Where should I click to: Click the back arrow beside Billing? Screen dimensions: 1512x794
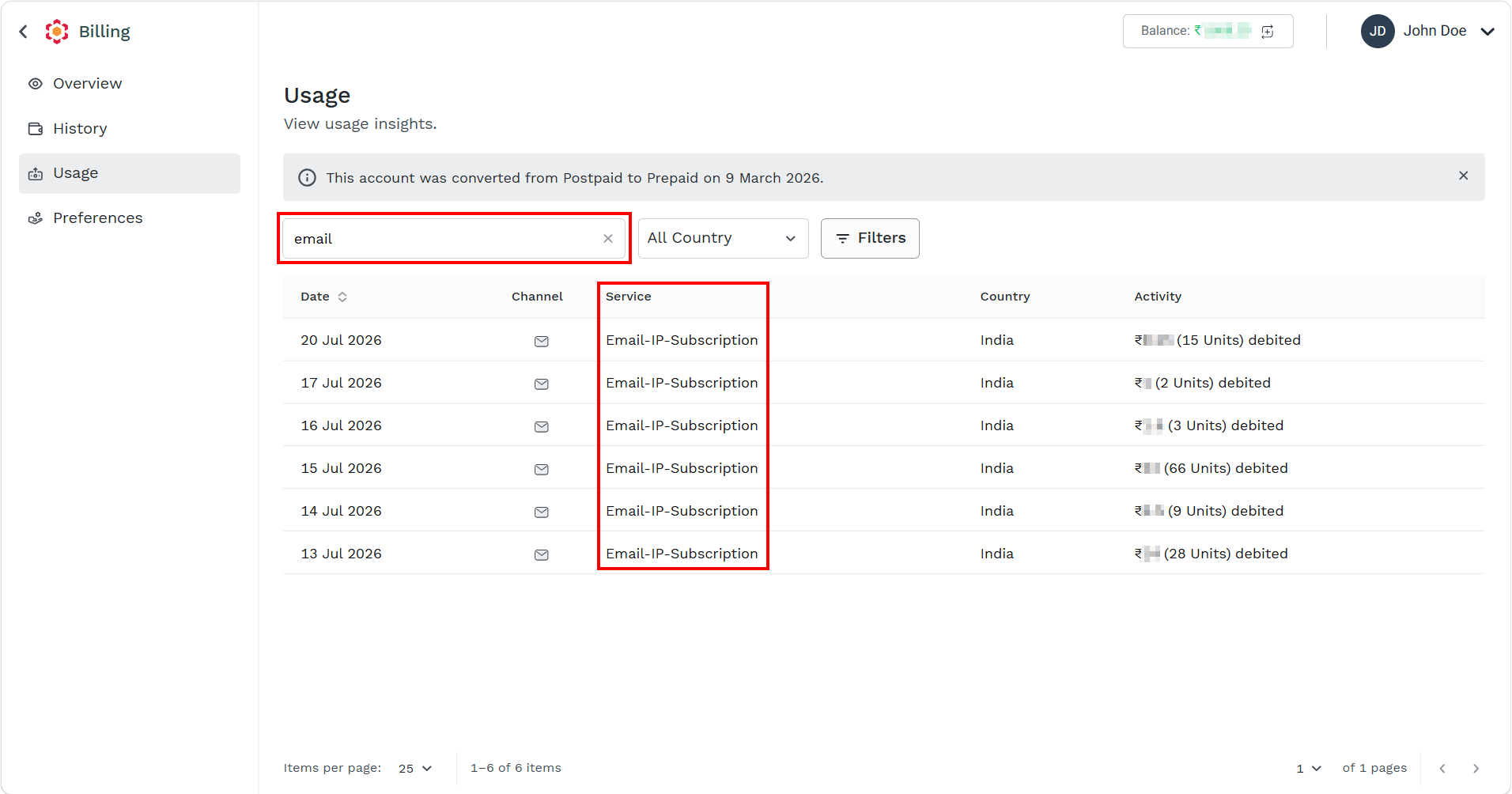(x=24, y=32)
